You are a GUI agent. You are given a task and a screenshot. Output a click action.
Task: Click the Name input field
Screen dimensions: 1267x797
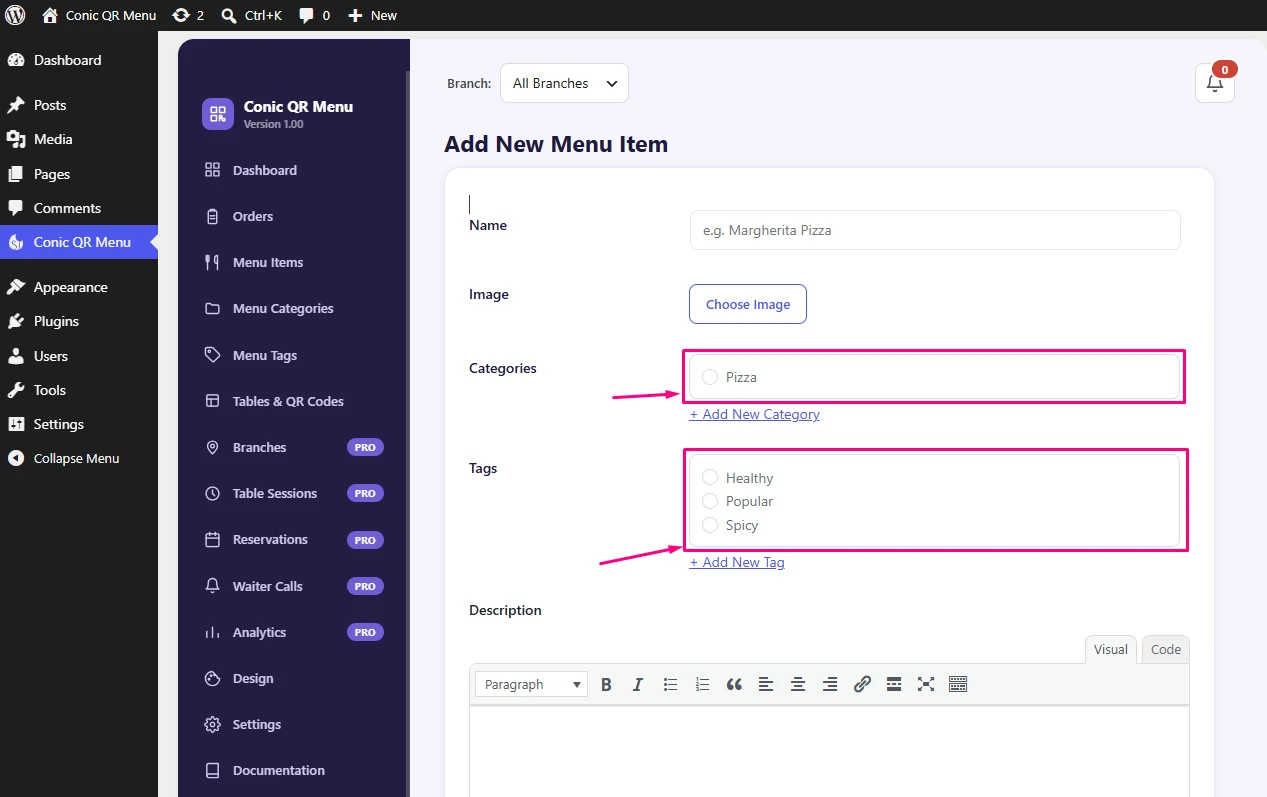pyautogui.click(x=935, y=230)
